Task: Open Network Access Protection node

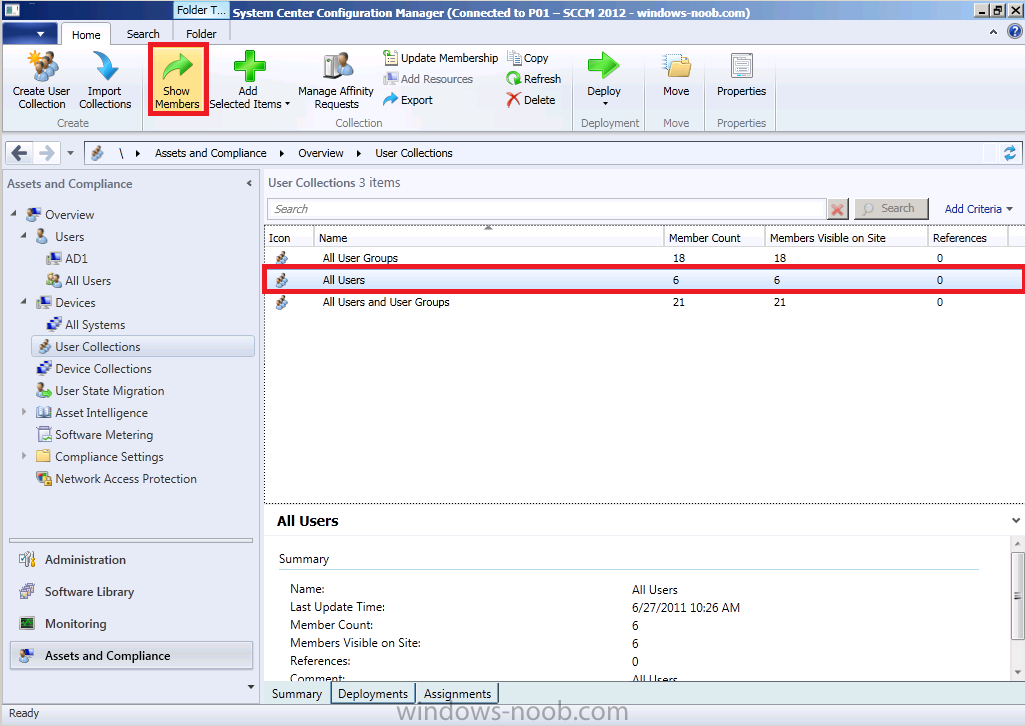Action: point(116,479)
